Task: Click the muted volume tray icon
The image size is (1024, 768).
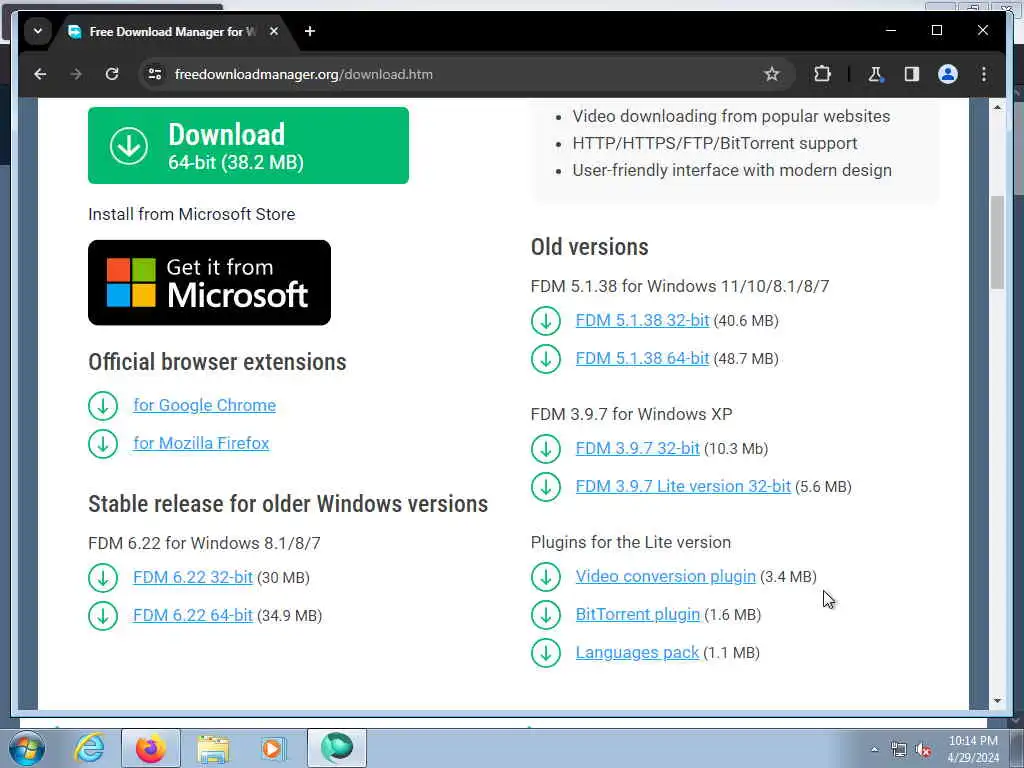Action: click(923, 750)
